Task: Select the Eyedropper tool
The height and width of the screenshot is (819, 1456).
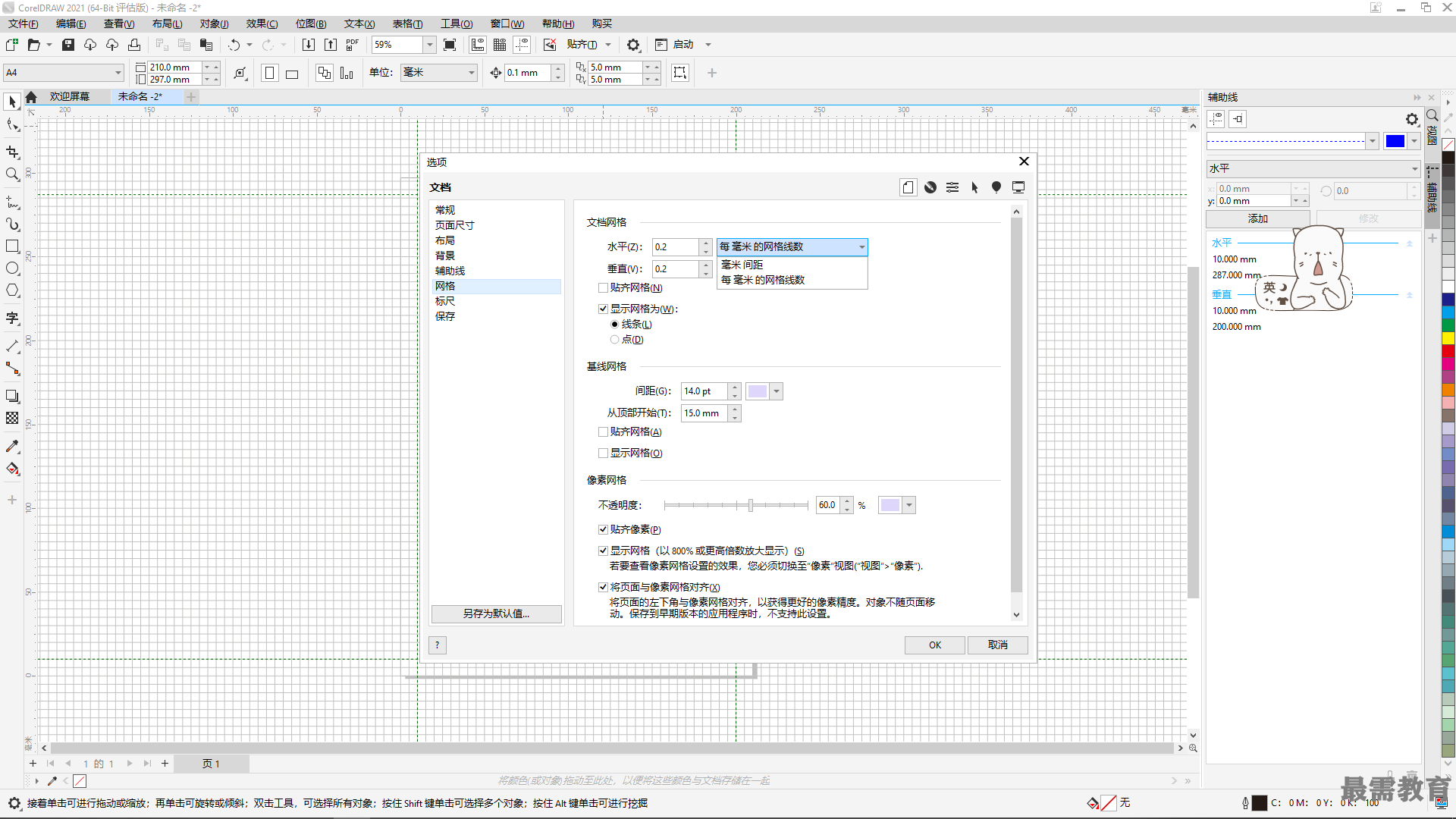Action: pyautogui.click(x=12, y=446)
